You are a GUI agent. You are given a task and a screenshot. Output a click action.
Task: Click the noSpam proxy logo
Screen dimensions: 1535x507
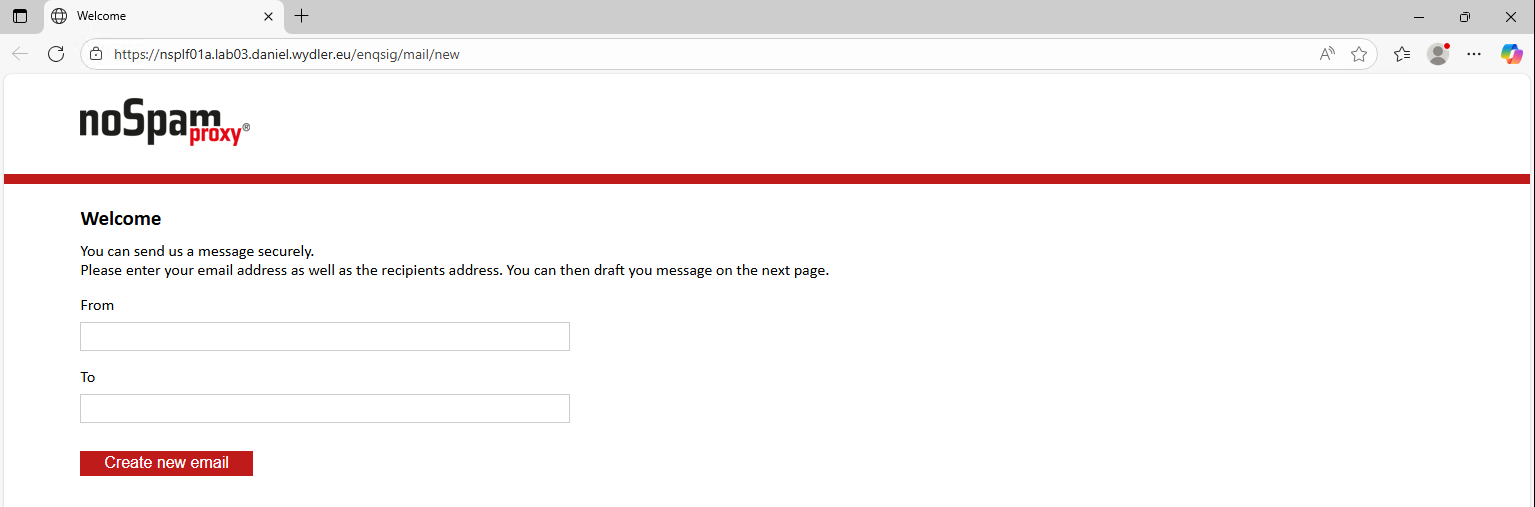[x=165, y=124]
